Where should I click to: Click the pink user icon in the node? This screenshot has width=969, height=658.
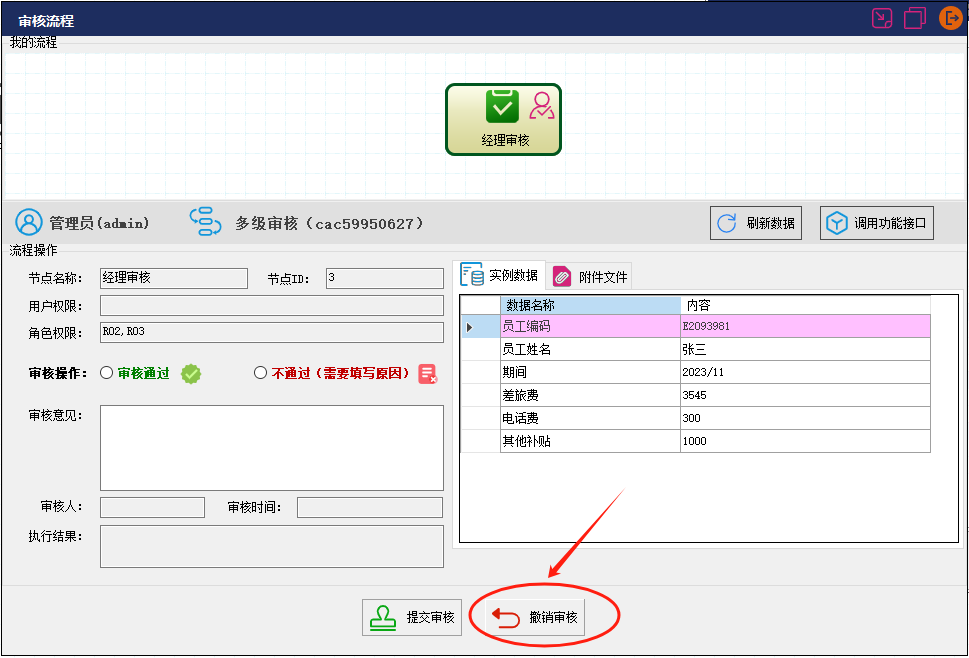(541, 106)
